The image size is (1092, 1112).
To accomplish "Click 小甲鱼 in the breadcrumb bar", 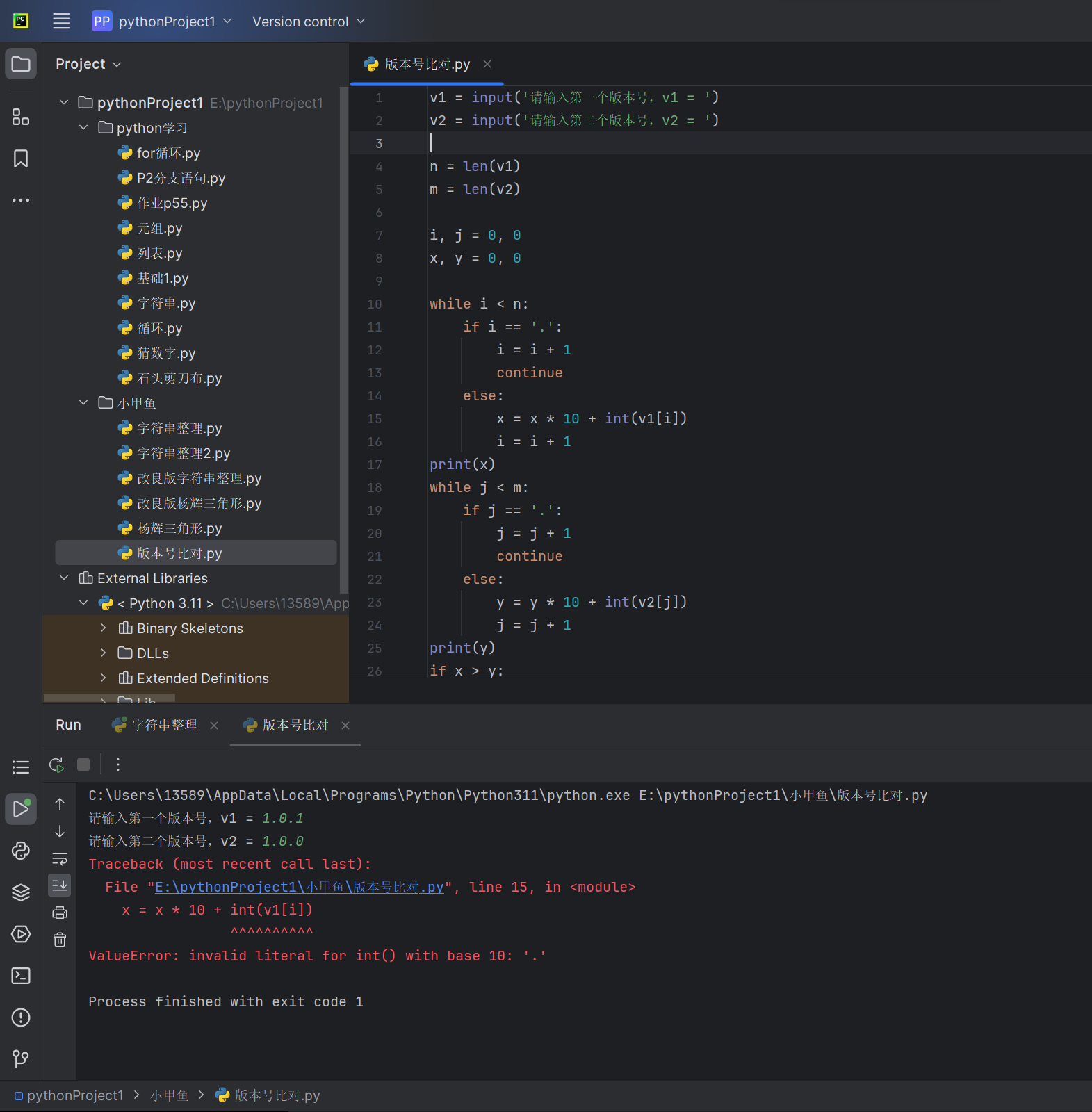I will pyautogui.click(x=170, y=1095).
